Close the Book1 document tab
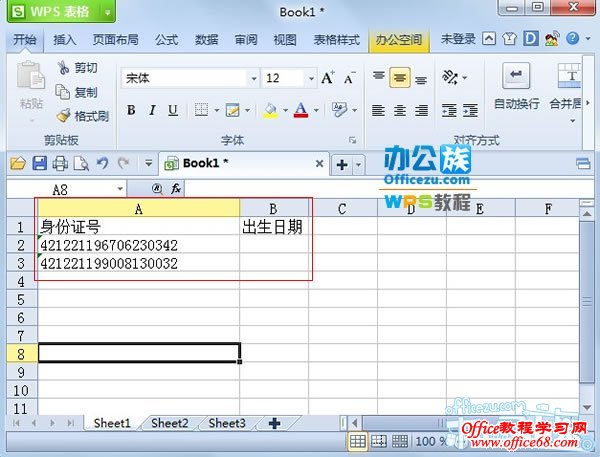The width and height of the screenshot is (600, 457). 319,164
